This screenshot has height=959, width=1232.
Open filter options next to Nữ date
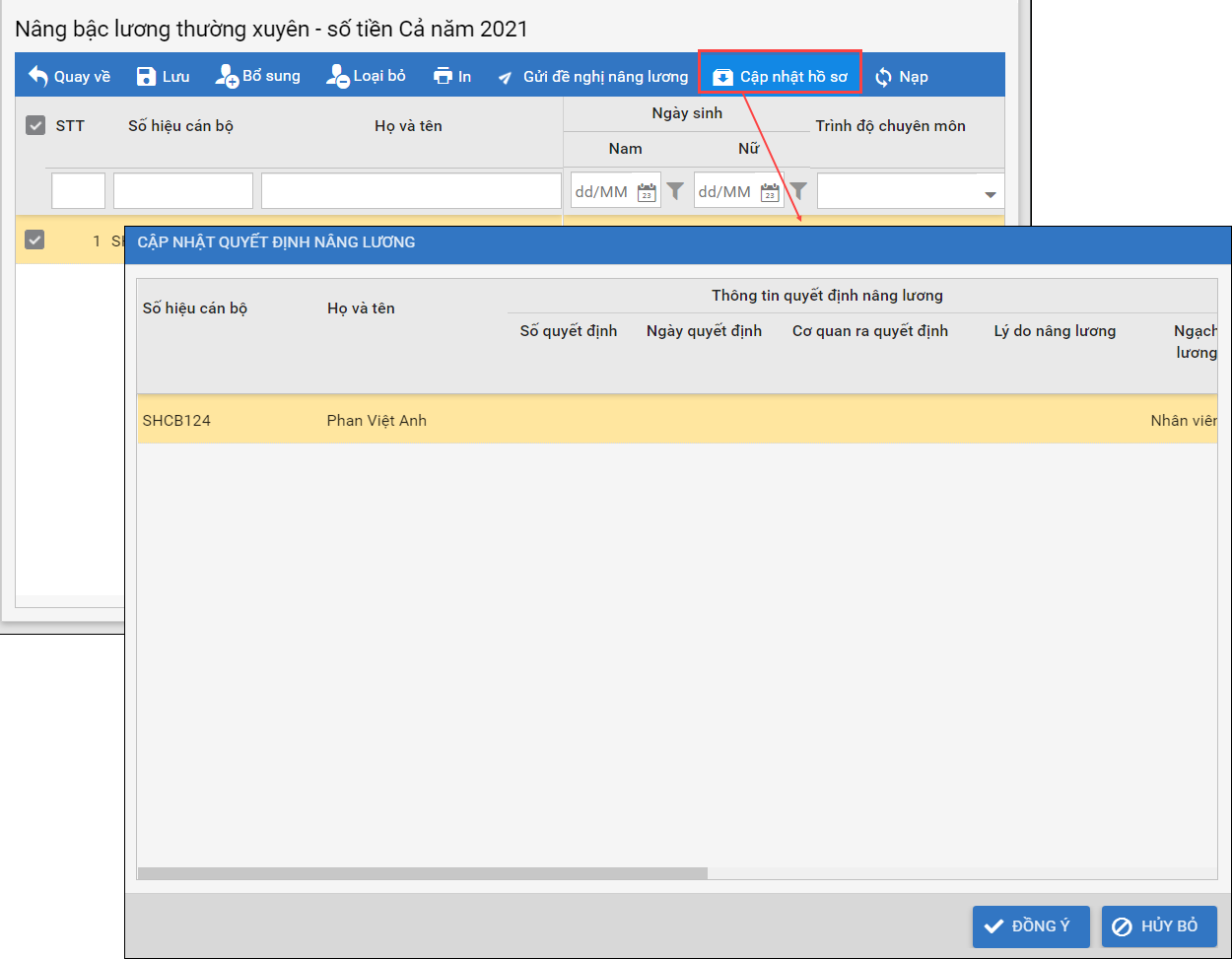coord(798,191)
